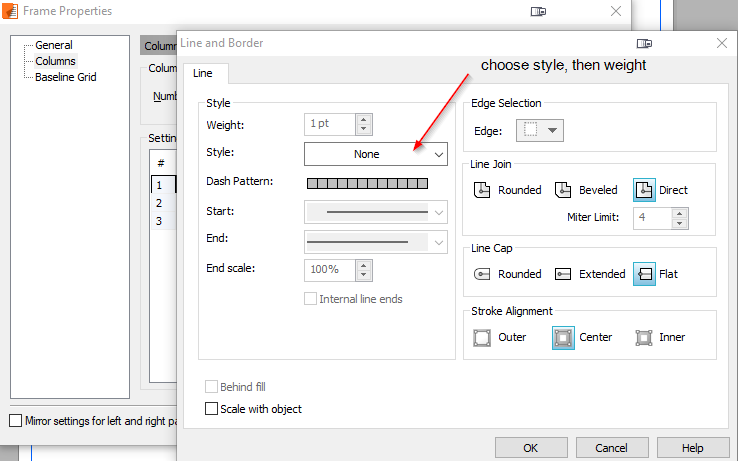Select Baseline Grid in Frame Properties tree
This screenshot has width=738, height=461.
(x=65, y=77)
